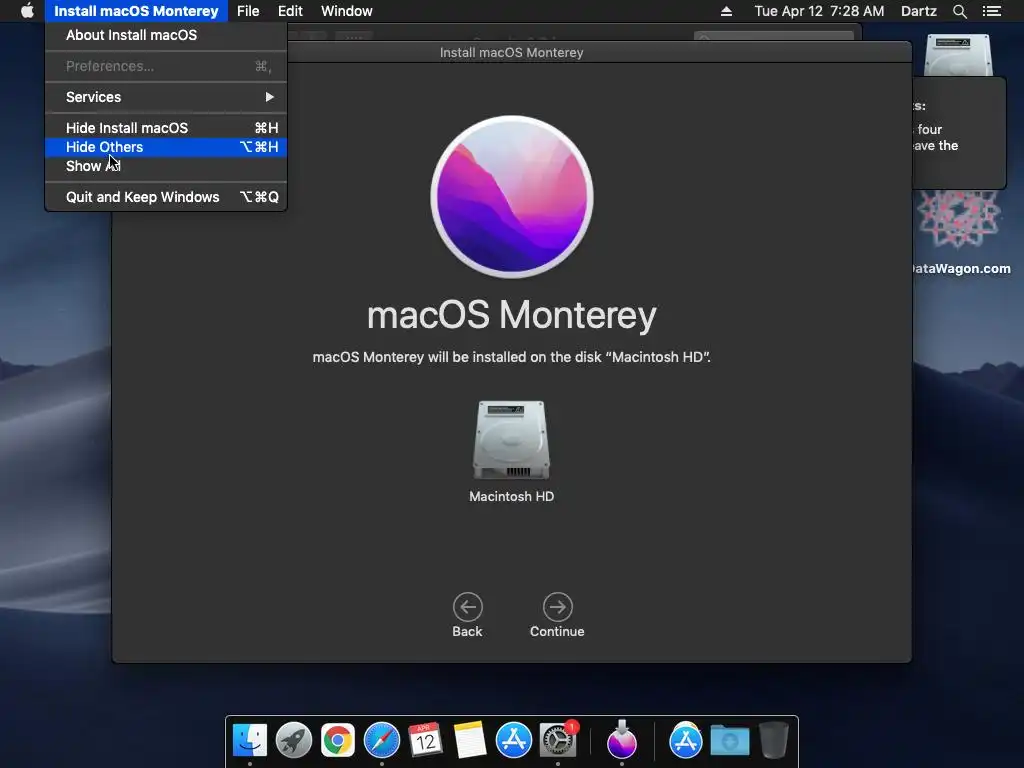Open Finder from the Dock
Screen dimensions: 1024x768
click(x=250, y=741)
